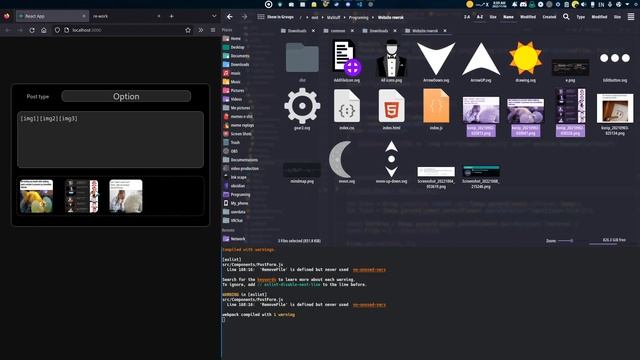Sort files A-Z
Image resolution: width=640 pixels, height=360 pixels.
tap(480, 17)
